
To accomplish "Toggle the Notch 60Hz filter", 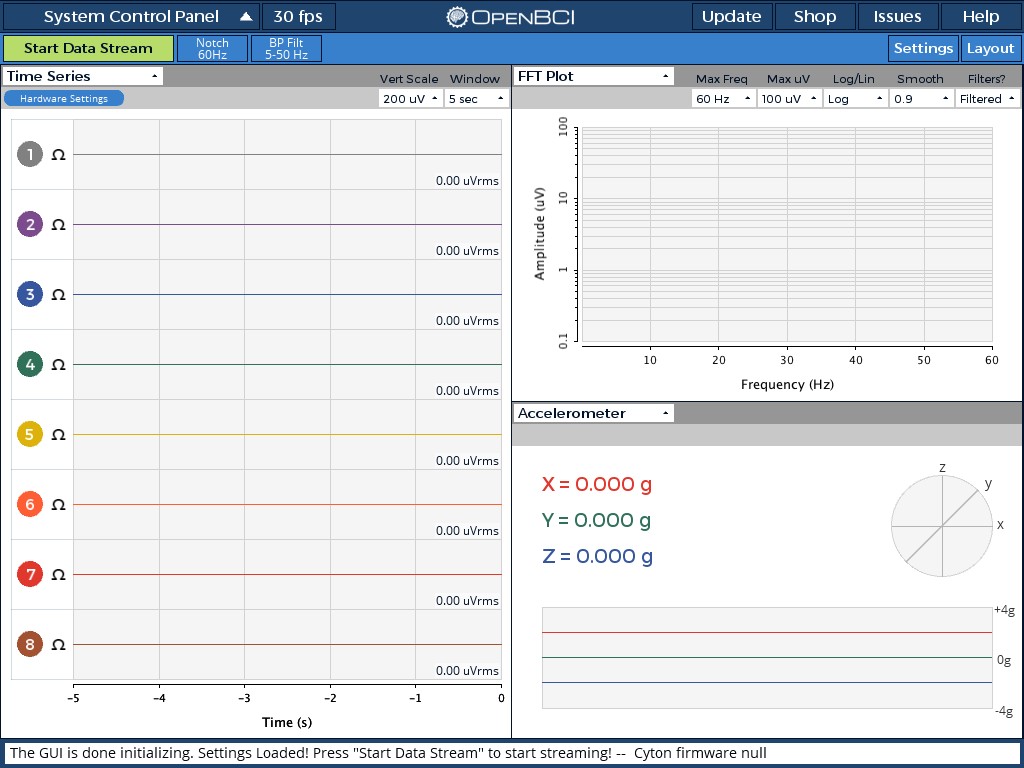I will 212,48.
